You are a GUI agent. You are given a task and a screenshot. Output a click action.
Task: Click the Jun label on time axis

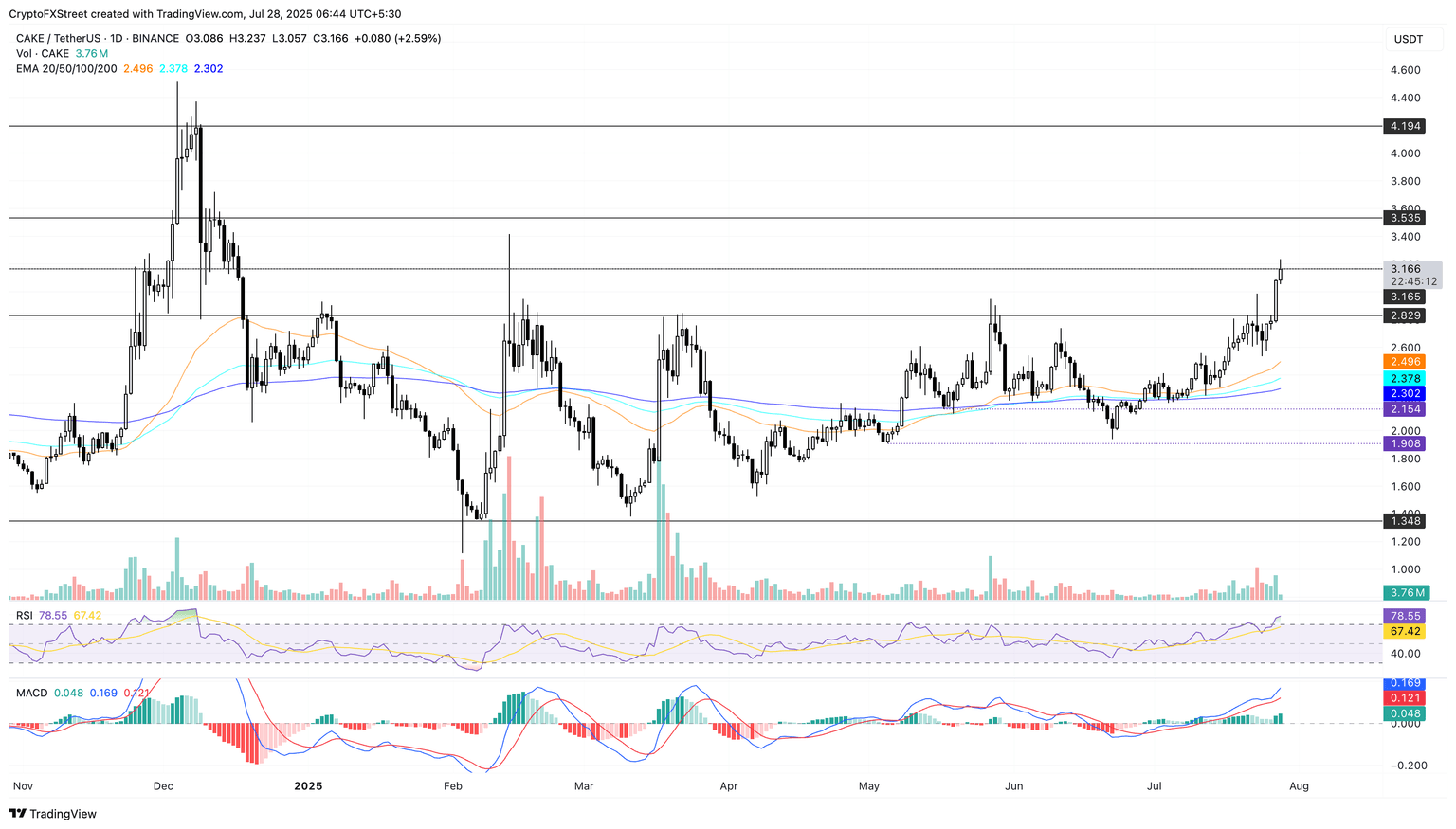[x=1014, y=786]
